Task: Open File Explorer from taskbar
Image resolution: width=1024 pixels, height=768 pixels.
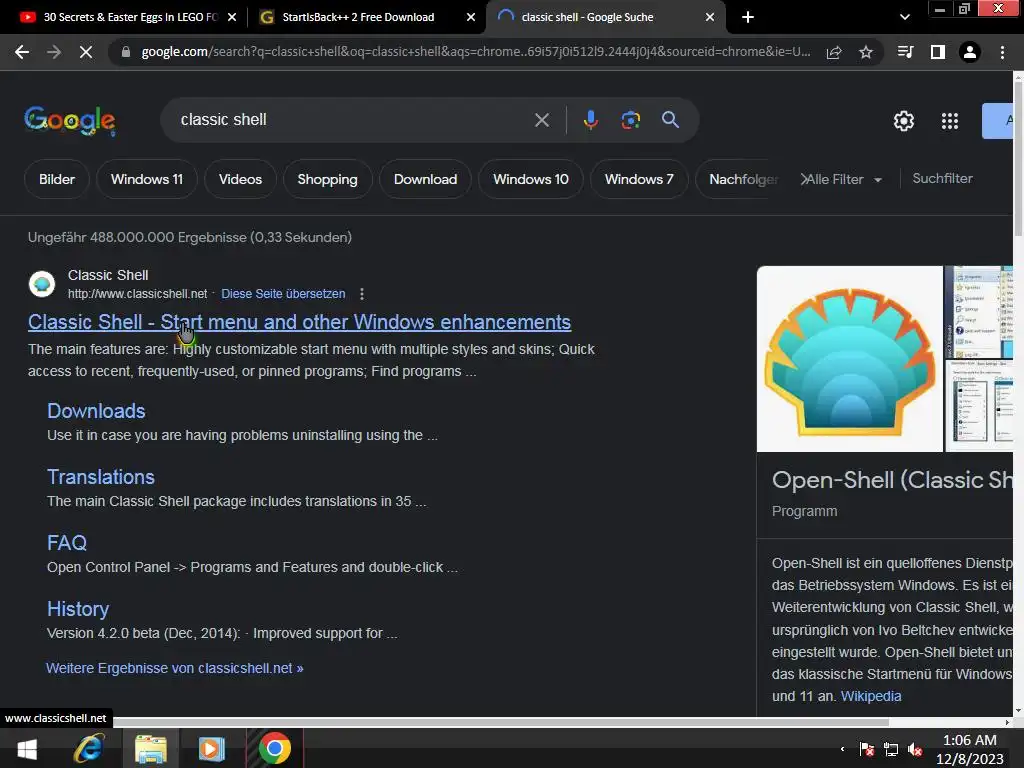Action: pos(151,748)
